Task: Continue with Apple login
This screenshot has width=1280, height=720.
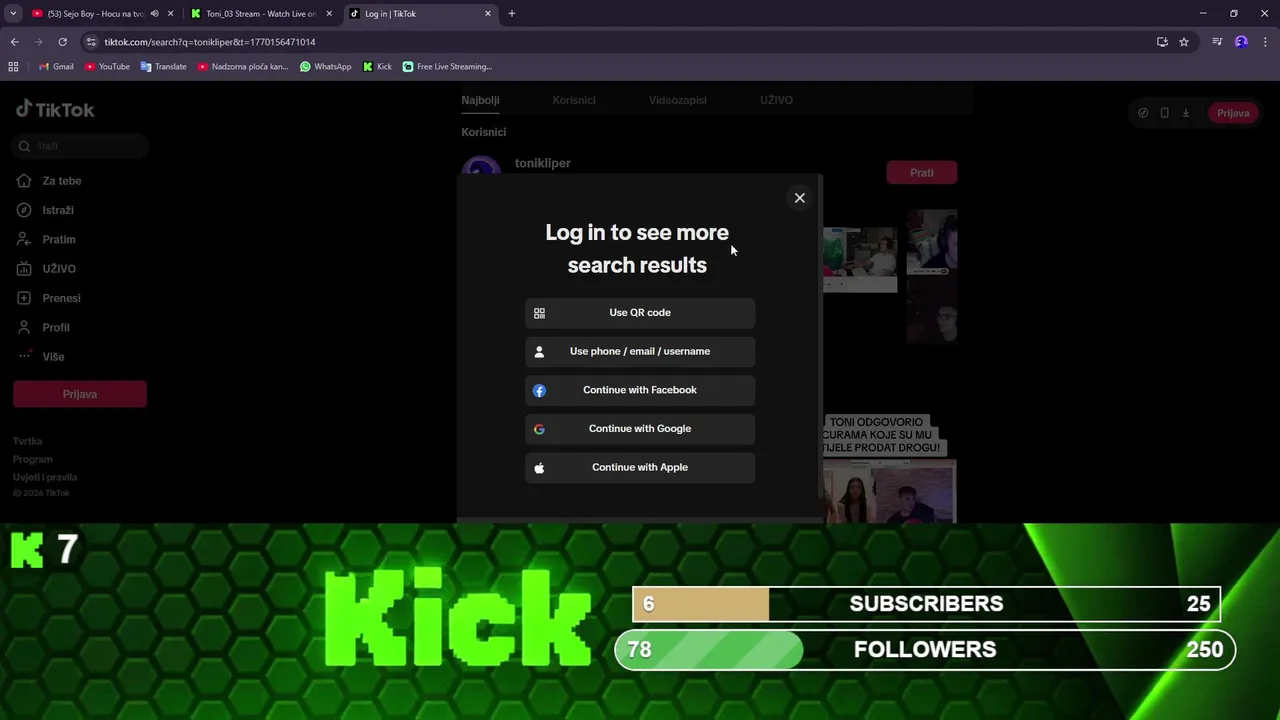Action: tap(640, 468)
